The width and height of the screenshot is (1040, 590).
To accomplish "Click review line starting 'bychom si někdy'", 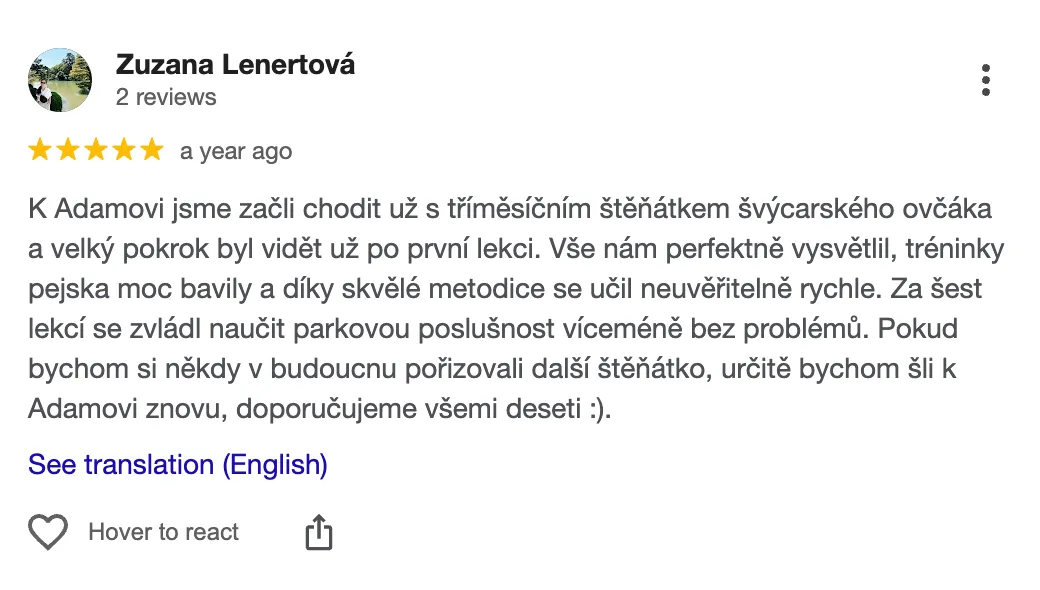I will click(x=492, y=369).
